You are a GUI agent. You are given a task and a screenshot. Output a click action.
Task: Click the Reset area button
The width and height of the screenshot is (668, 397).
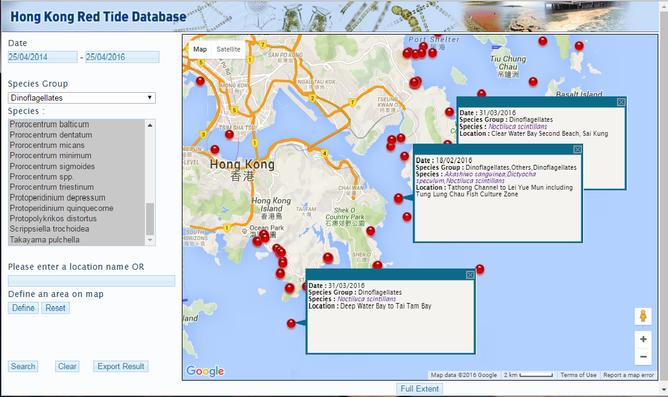point(55,308)
